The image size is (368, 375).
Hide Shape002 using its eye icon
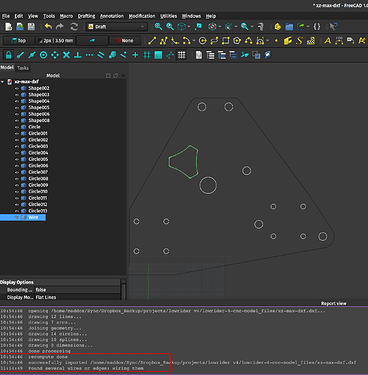coord(17,88)
